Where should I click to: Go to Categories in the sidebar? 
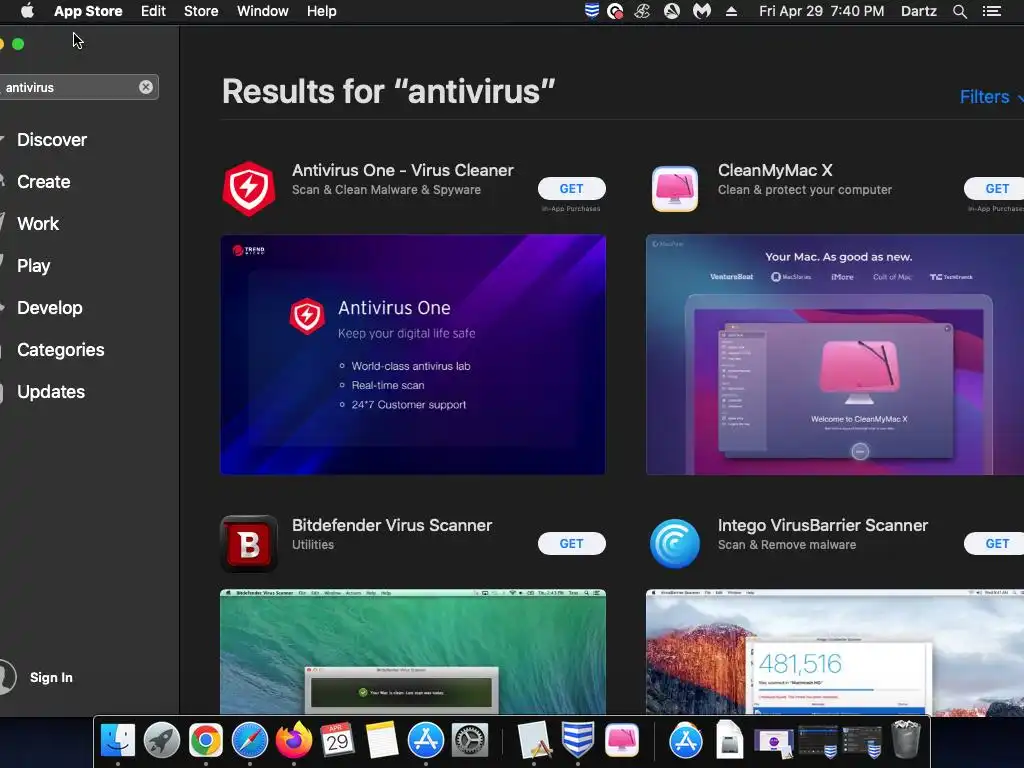click(x=60, y=349)
